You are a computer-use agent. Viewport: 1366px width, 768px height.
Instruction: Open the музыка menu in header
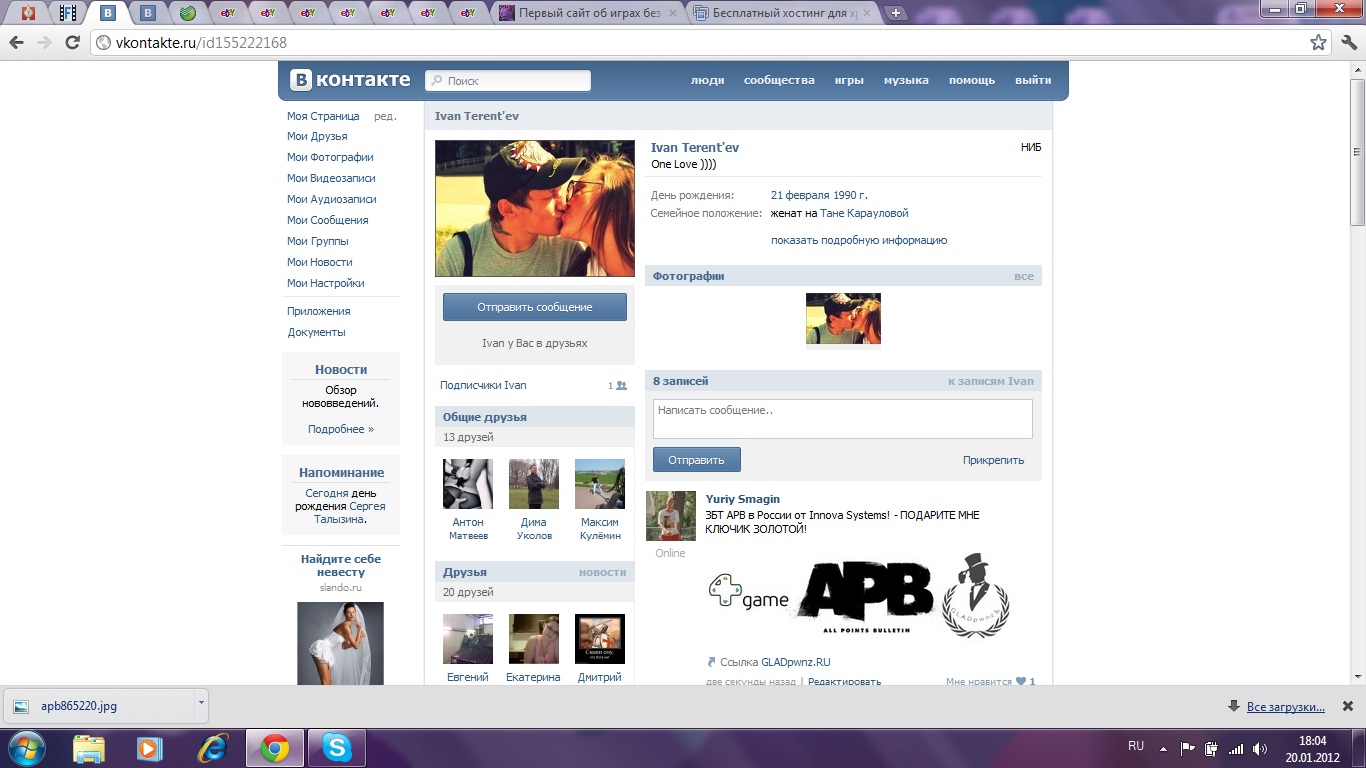pos(906,80)
